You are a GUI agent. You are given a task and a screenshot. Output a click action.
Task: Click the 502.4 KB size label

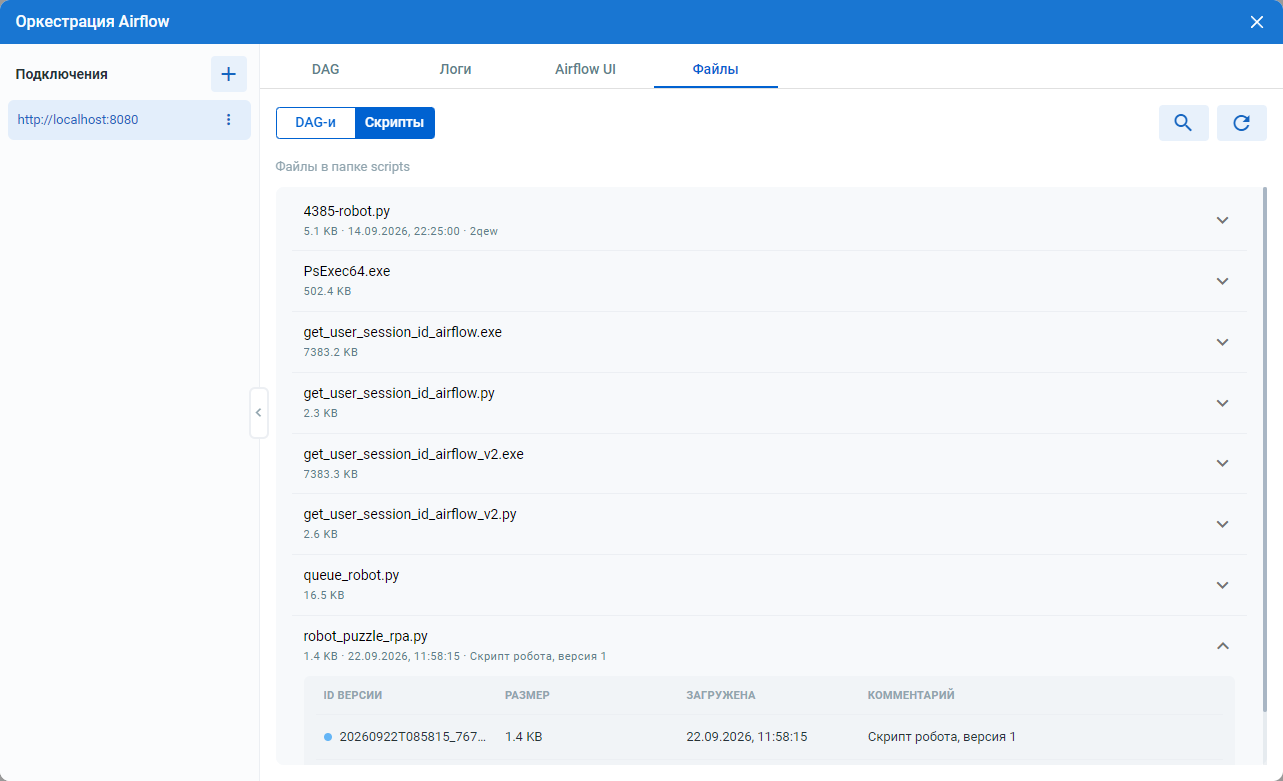tap(327, 292)
